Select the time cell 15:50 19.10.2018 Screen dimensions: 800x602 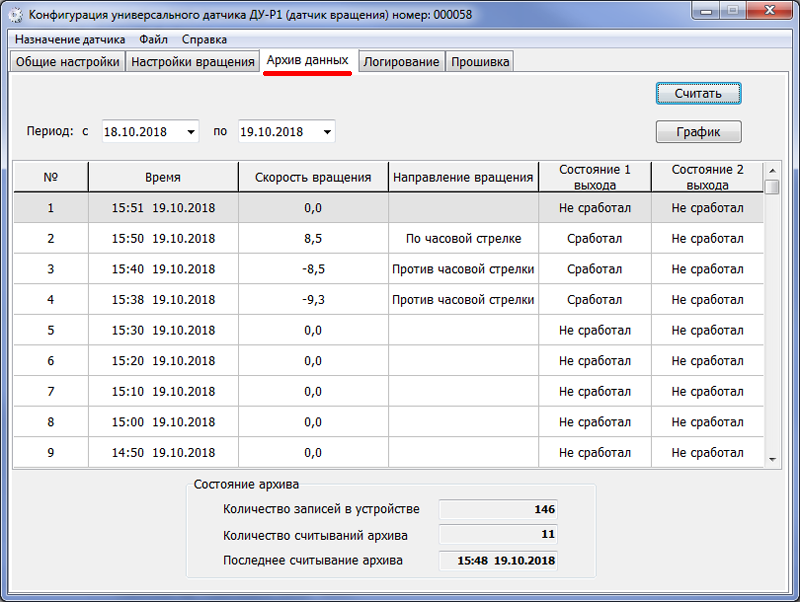163,238
